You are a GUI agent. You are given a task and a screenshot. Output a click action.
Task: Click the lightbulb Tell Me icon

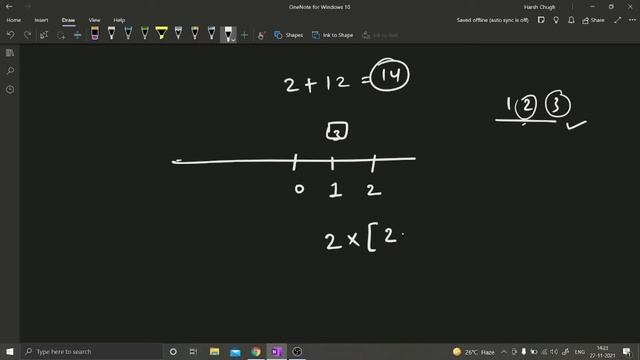coord(556,20)
